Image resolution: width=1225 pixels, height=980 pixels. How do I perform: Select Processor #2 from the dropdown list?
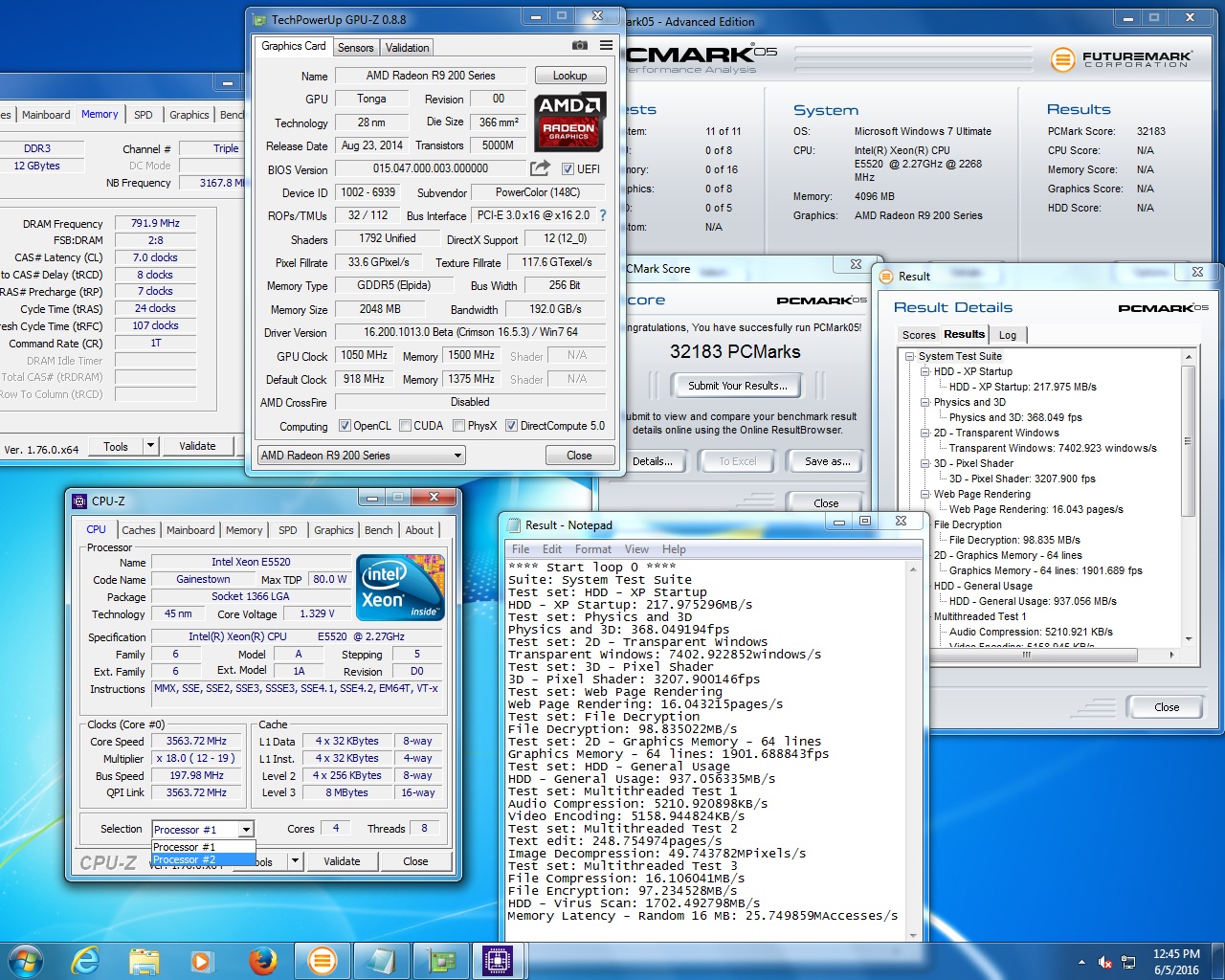point(204,859)
